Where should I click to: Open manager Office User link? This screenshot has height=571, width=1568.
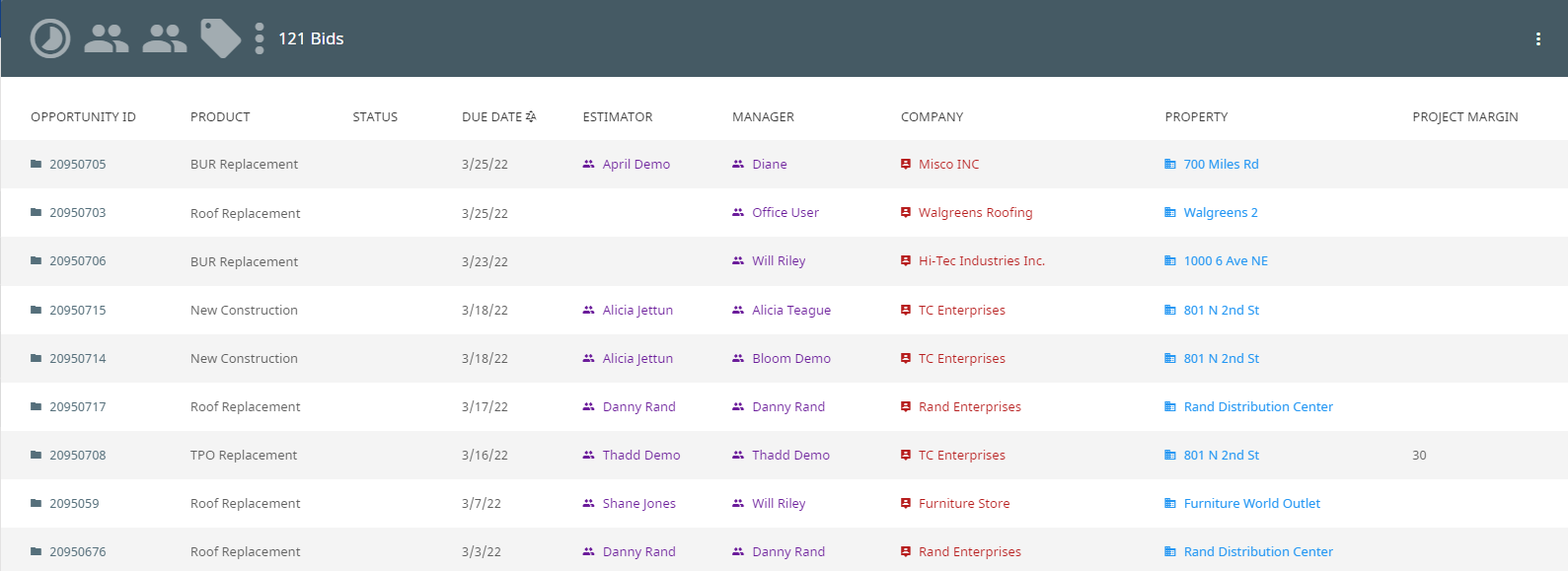point(785,212)
